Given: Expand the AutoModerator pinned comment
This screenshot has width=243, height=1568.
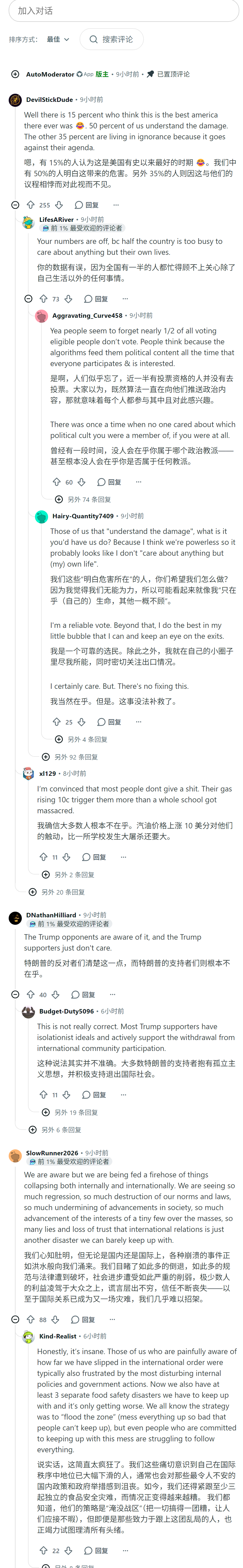Looking at the screenshot, I should pyautogui.click(x=15, y=74).
